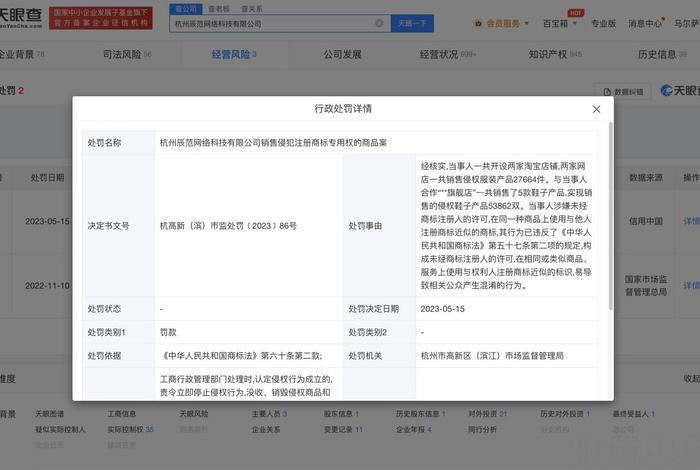The image size is (700, 470).
Task: Click the 处罚日期 column header
Action: tap(47, 178)
